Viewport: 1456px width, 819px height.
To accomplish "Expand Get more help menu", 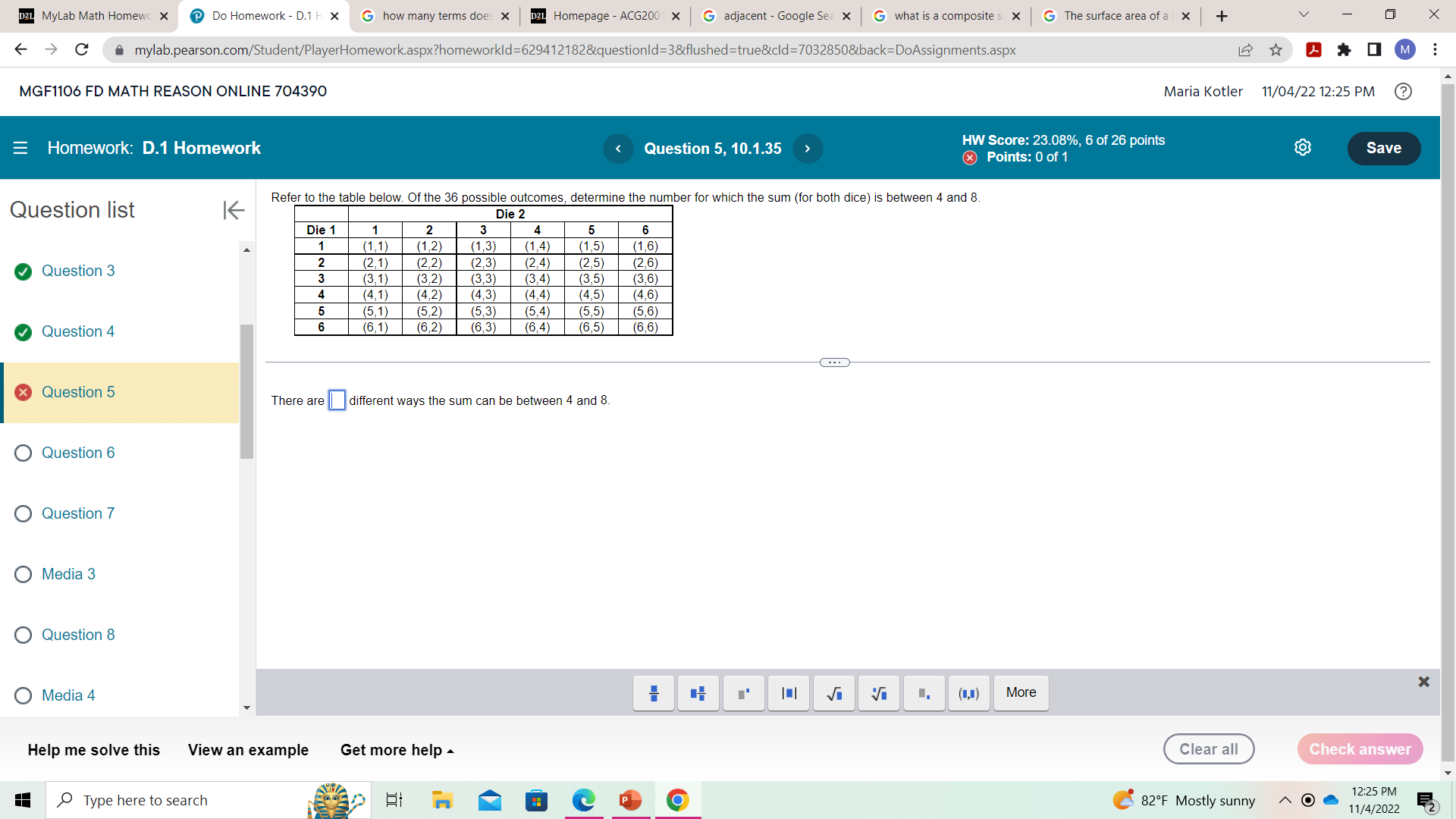I will pyautogui.click(x=397, y=750).
